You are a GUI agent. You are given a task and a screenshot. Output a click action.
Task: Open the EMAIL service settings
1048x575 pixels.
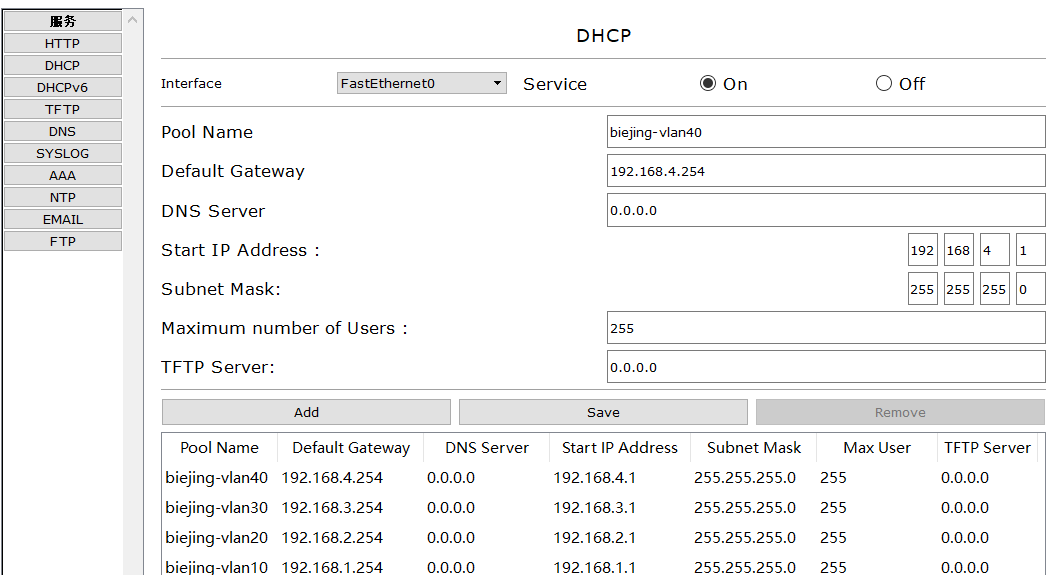62,219
